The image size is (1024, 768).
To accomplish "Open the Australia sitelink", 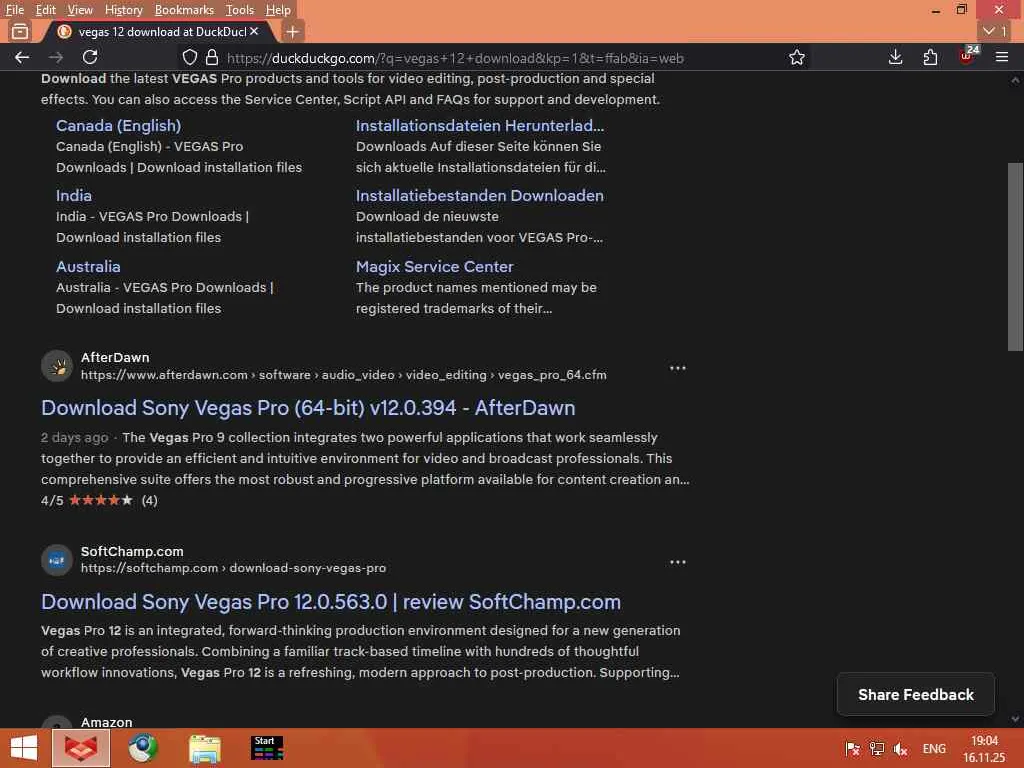I will tap(88, 266).
